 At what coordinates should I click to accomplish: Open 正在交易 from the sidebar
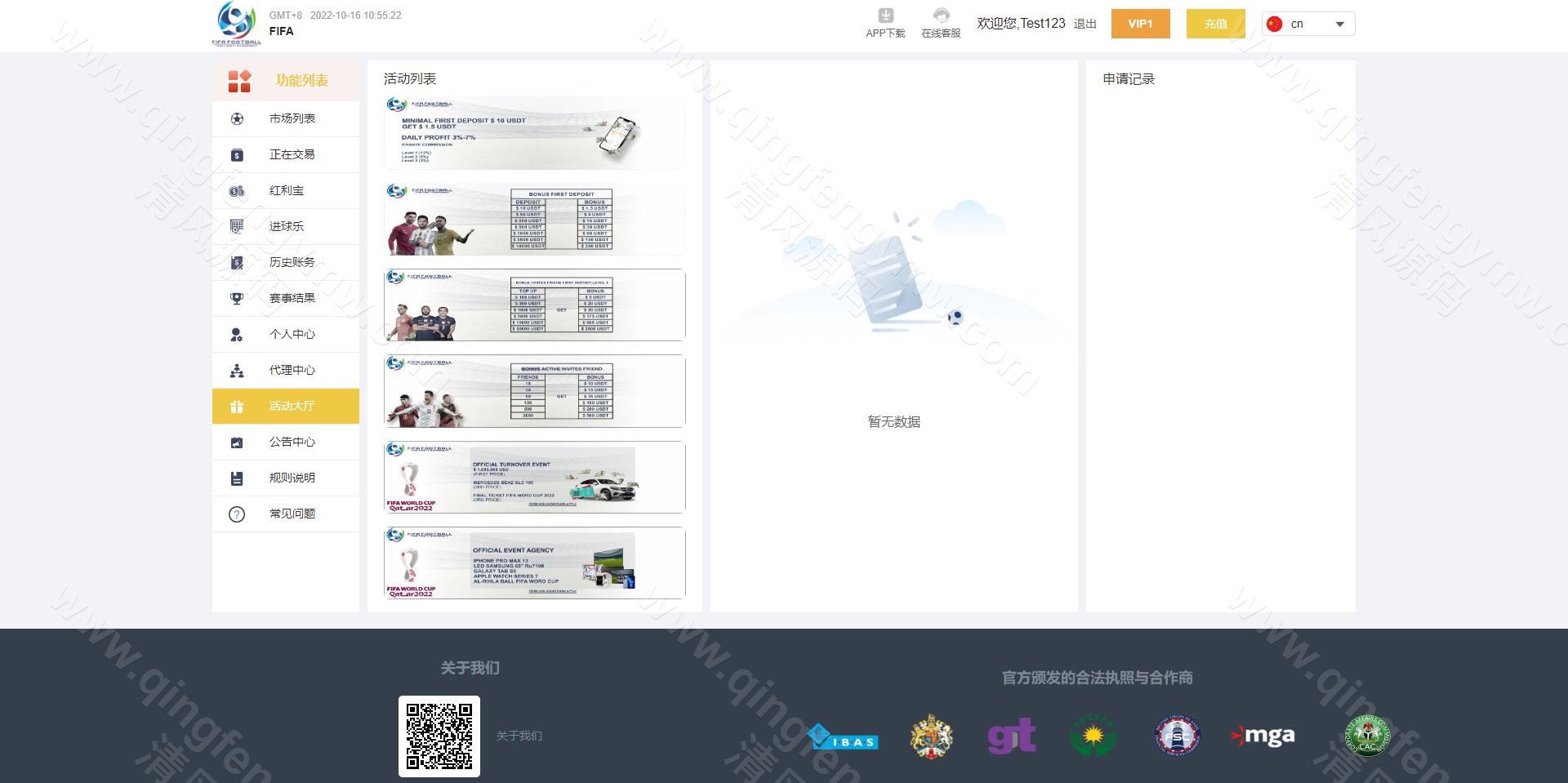click(236, 154)
